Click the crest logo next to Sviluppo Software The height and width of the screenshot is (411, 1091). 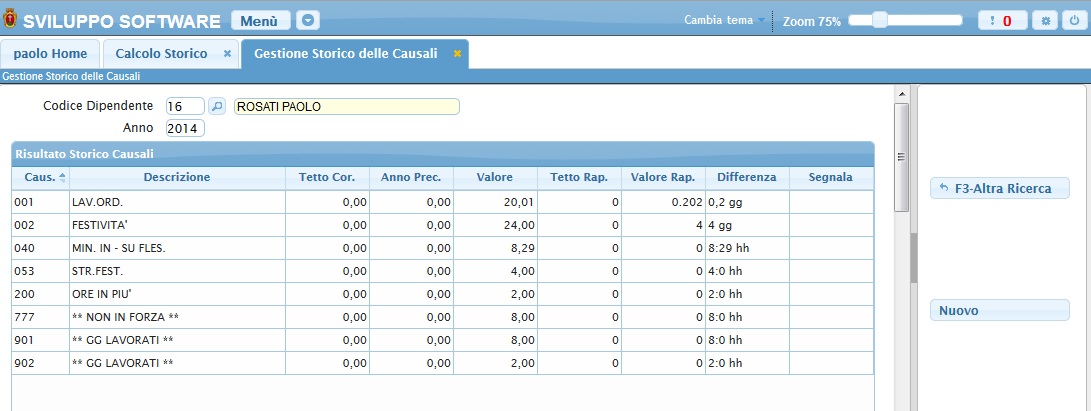pyautogui.click(x=11, y=20)
